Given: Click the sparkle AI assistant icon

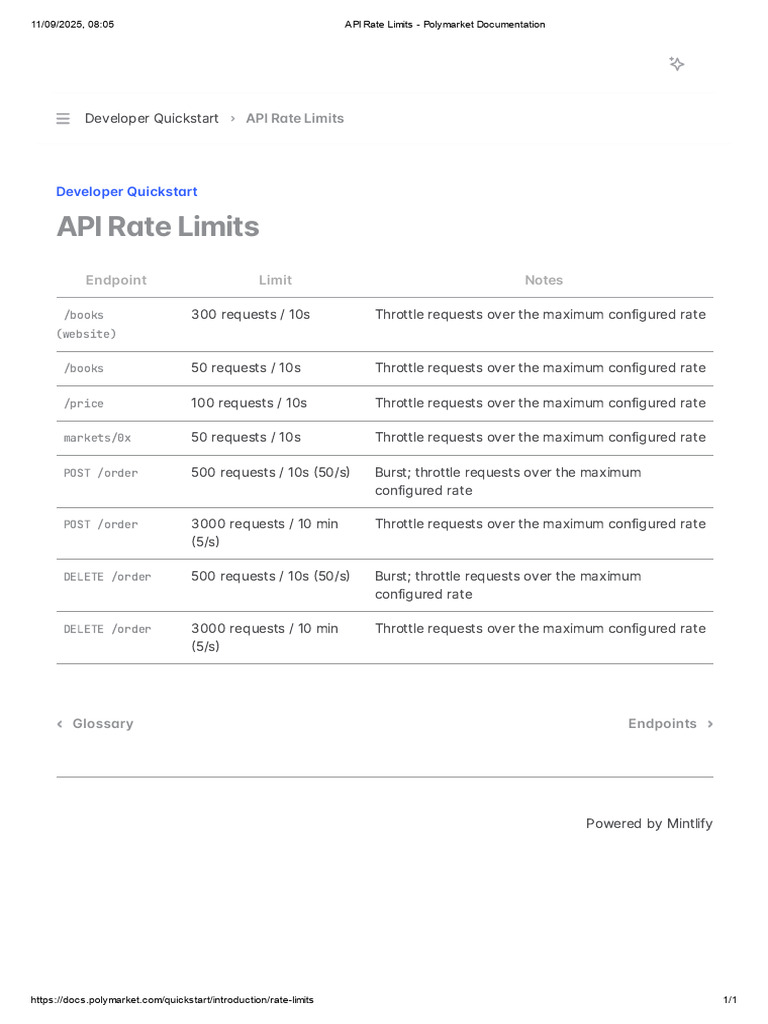Looking at the screenshot, I should 677,64.
